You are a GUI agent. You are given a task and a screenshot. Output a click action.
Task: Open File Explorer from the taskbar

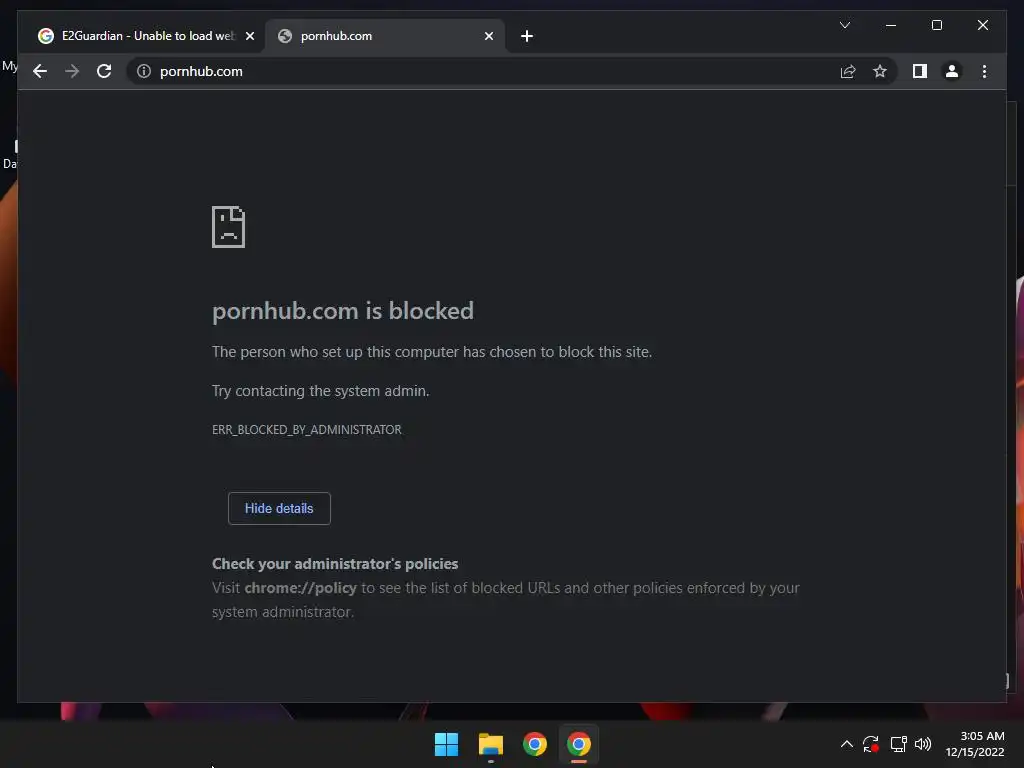(x=490, y=744)
